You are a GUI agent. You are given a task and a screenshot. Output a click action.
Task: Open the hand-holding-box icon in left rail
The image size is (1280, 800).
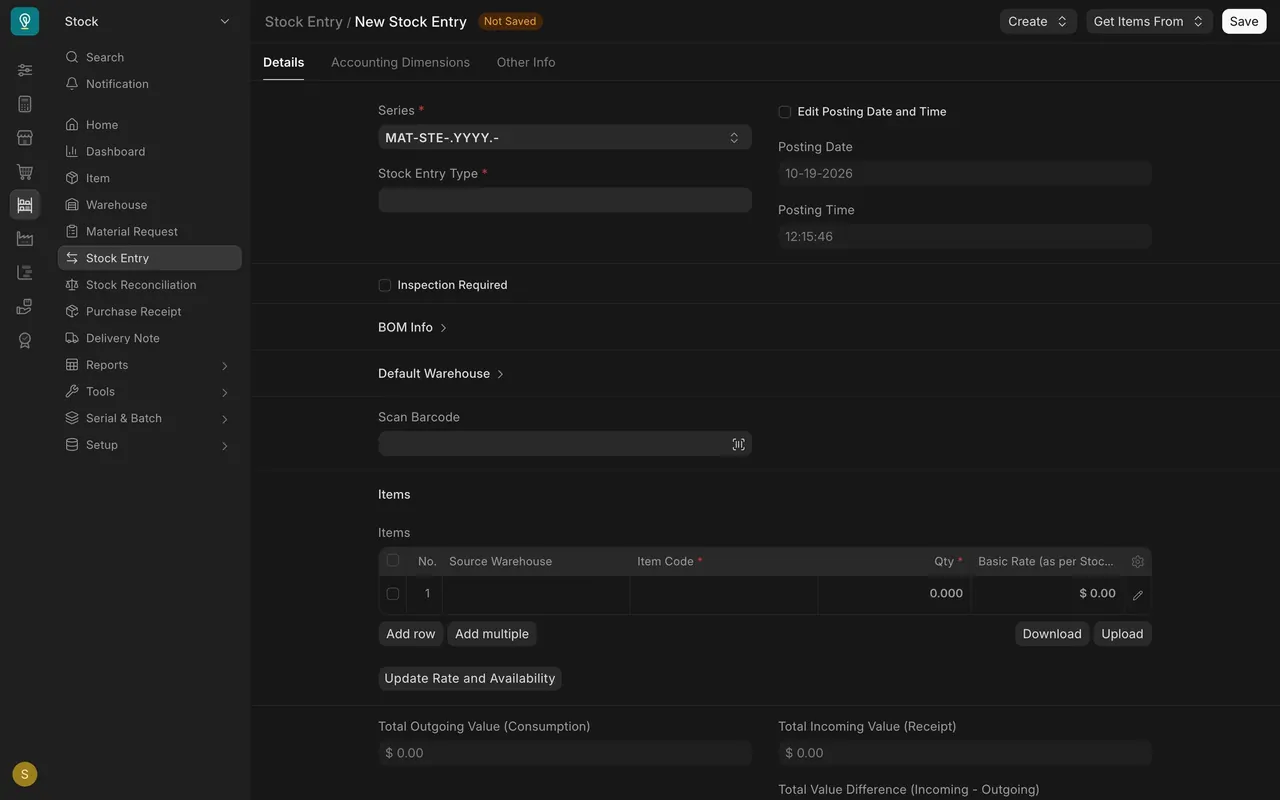[25, 307]
